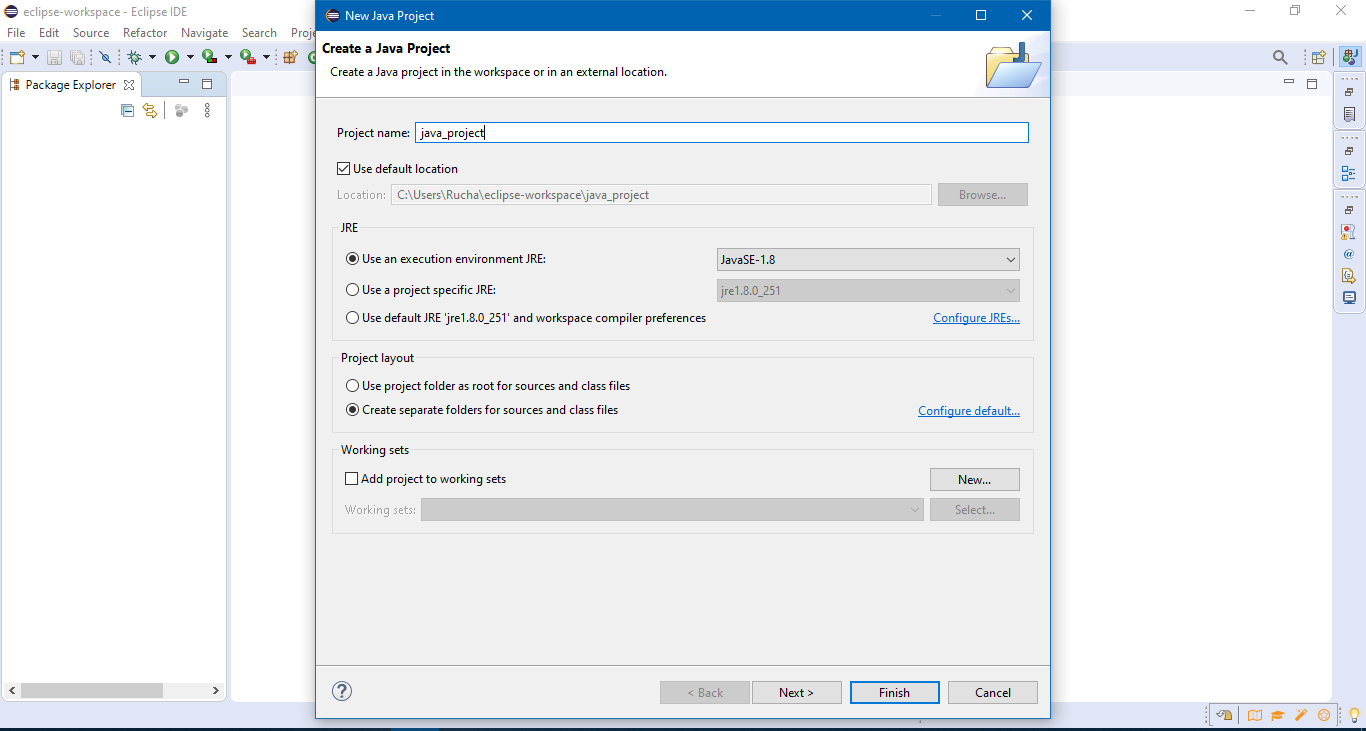Click the Configure JREs link
This screenshot has height=731, width=1366.
[x=976, y=317]
